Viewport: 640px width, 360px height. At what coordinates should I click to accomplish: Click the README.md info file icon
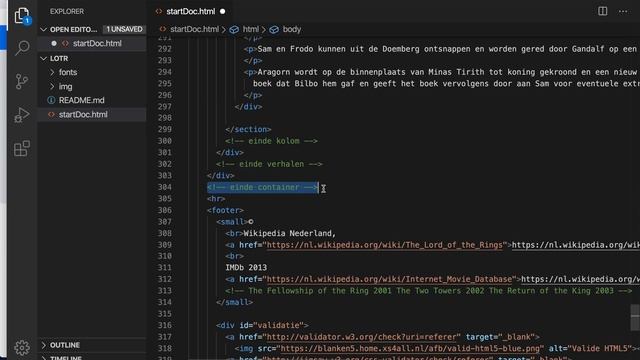pos(51,100)
